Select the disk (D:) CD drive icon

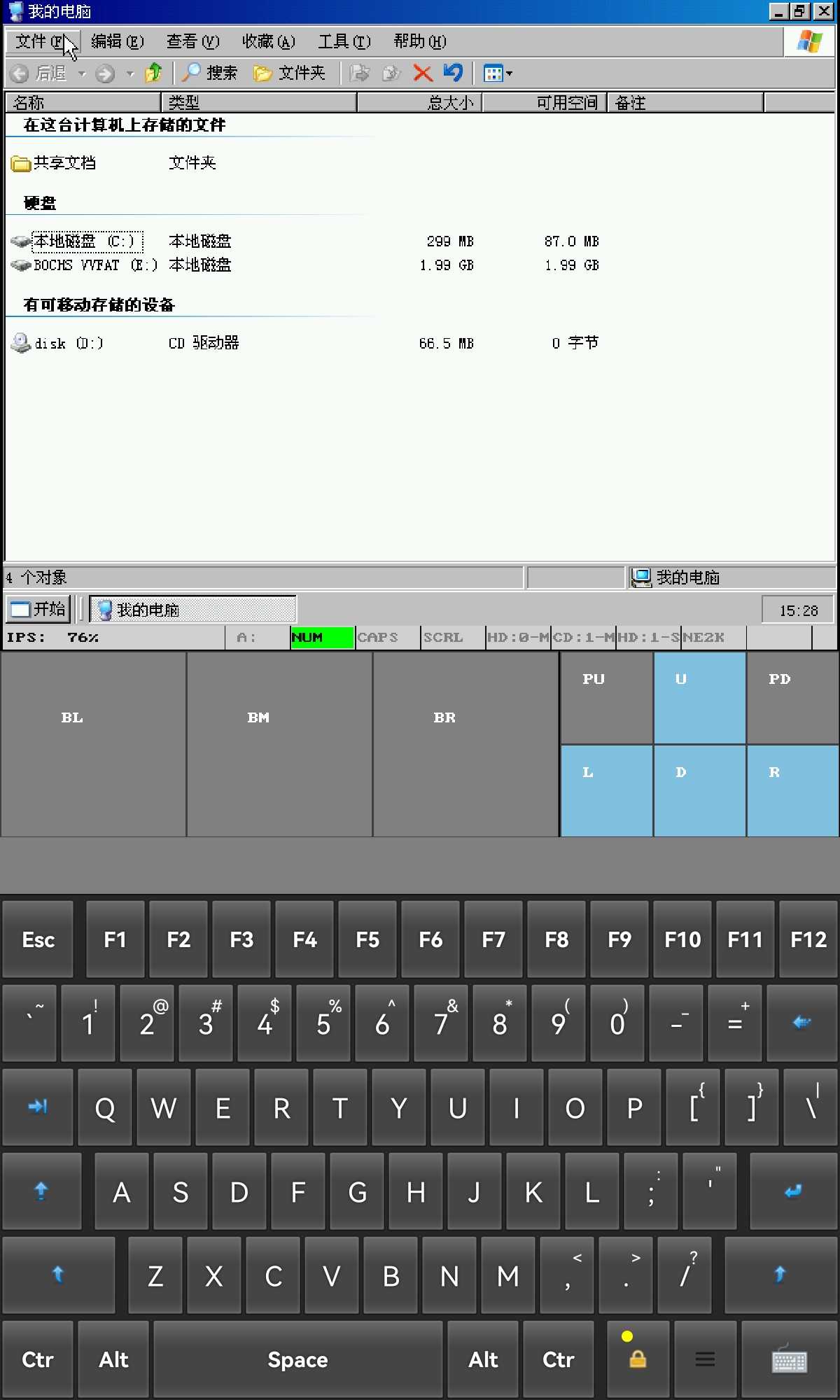pyautogui.click(x=22, y=343)
